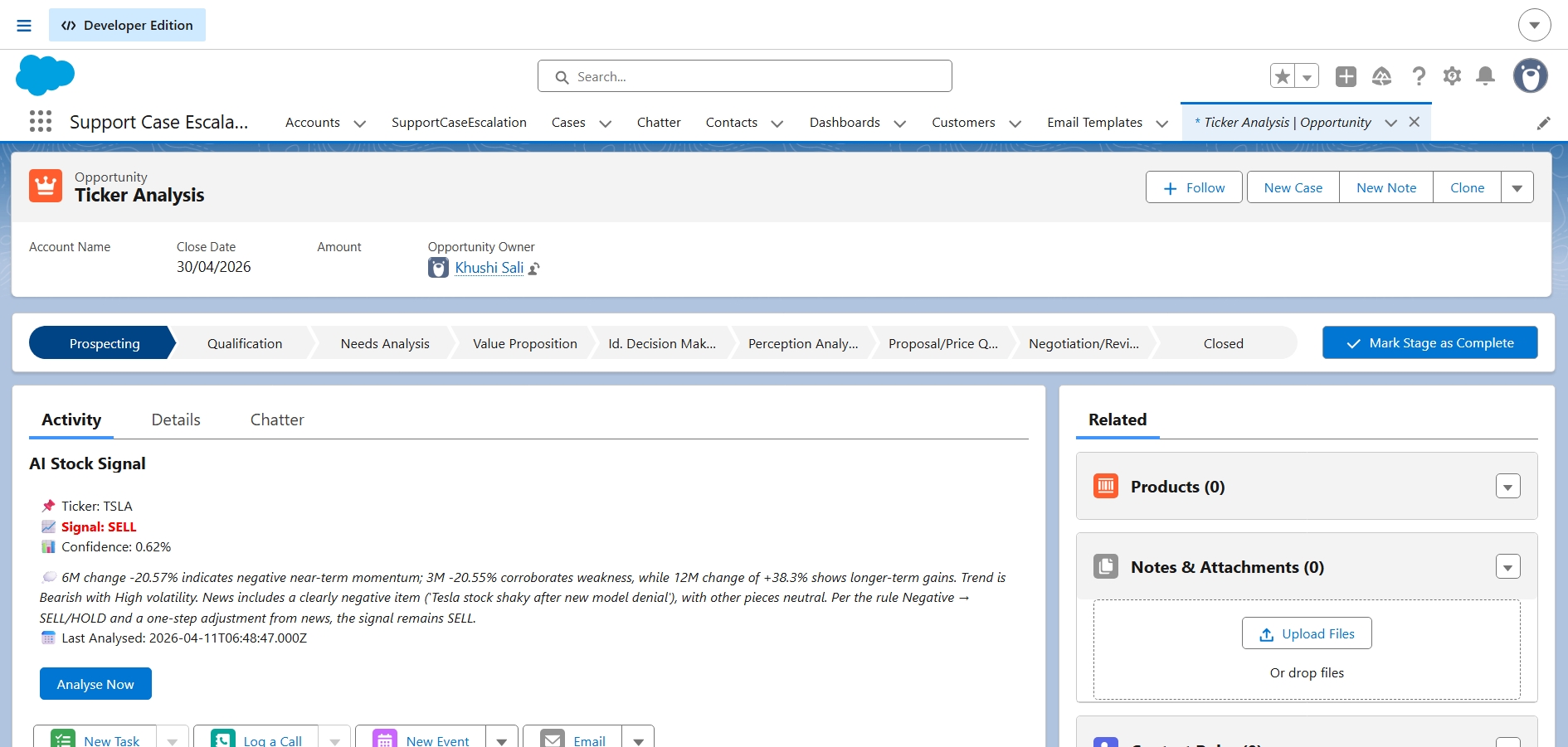Click the Products related list icon
The height and width of the screenshot is (747, 1568).
point(1106,486)
